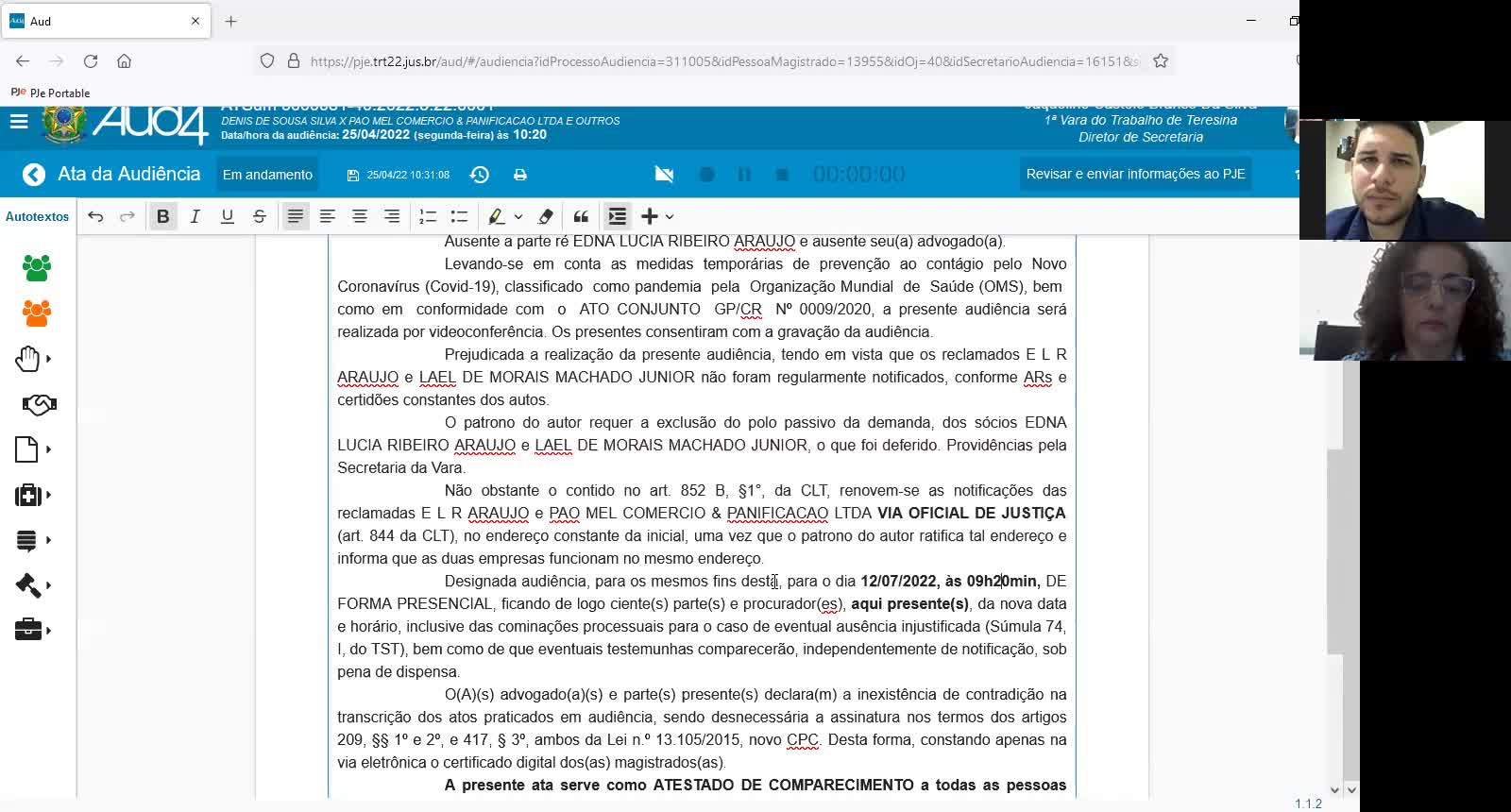Screen dimensions: 1511x812
Task: Remove formatting with the eraser
Action: pos(545,216)
